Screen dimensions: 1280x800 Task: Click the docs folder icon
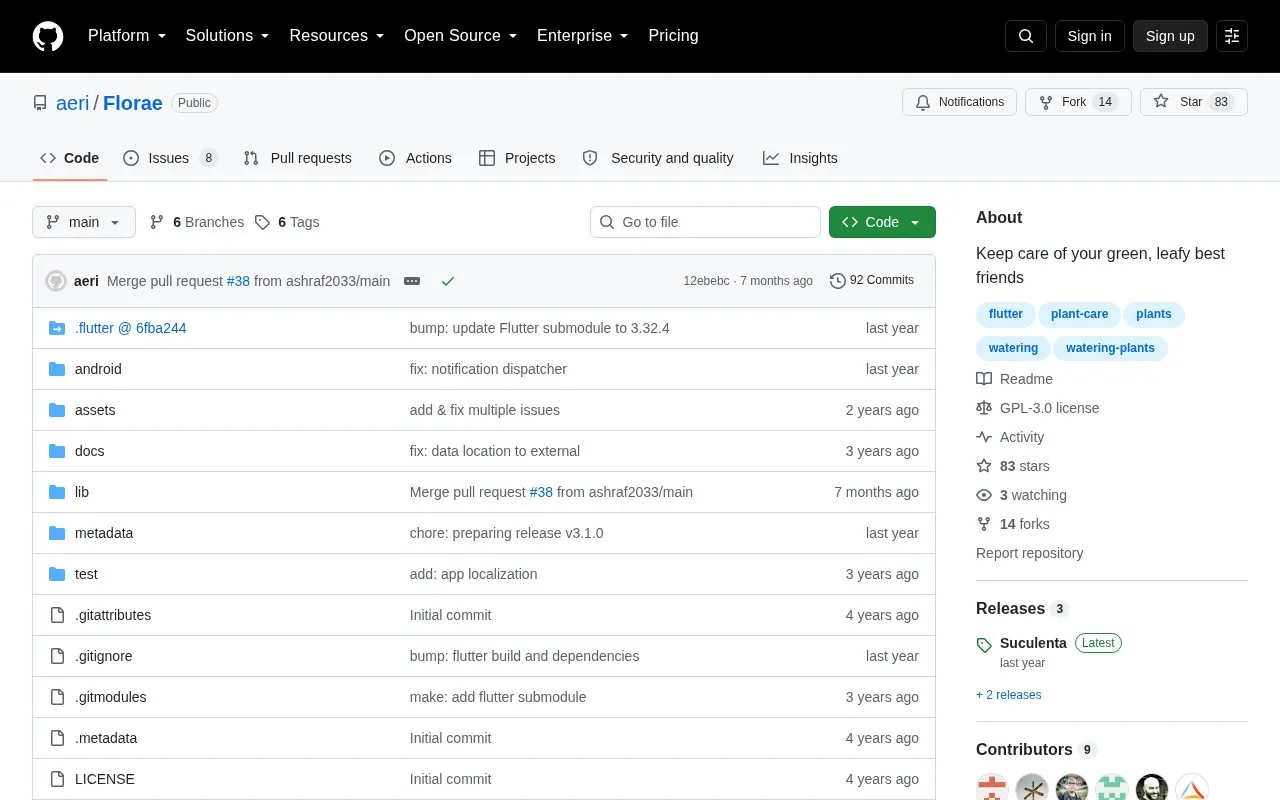[x=57, y=451]
